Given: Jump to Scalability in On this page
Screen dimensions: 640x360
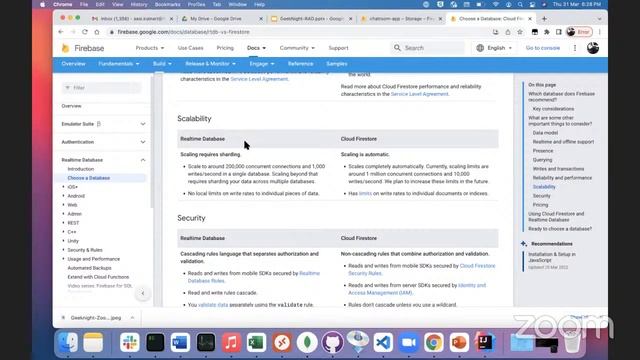Looking at the screenshot, I should tap(544, 187).
